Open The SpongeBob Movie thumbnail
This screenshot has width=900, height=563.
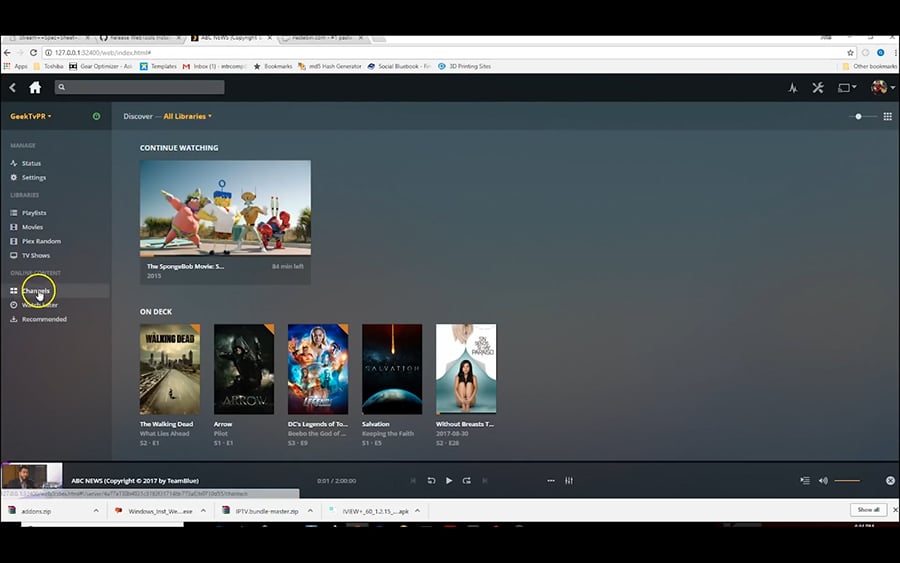[x=226, y=208]
